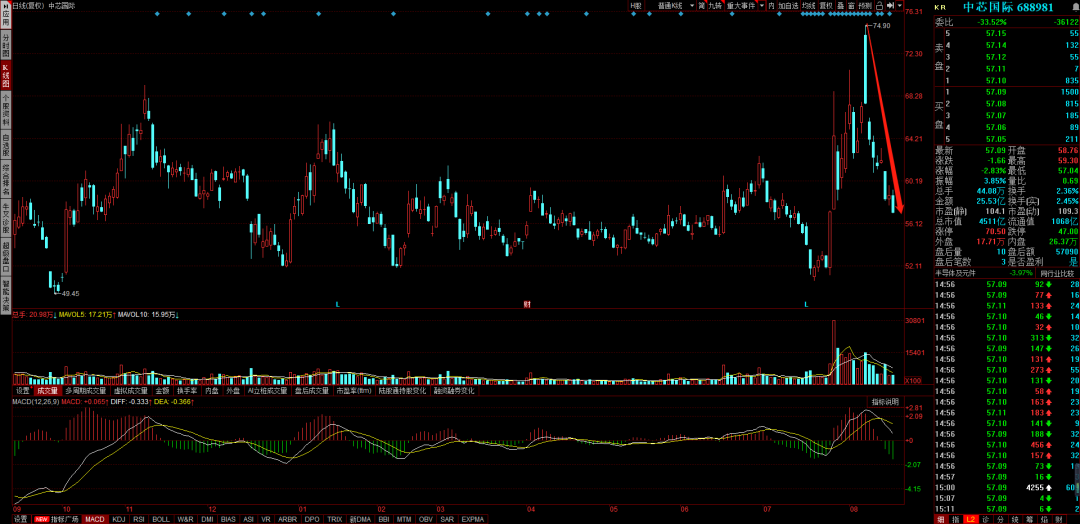The image size is (1080, 524).
Task: Switch to the EXPMA indicator
Action: 473,519
